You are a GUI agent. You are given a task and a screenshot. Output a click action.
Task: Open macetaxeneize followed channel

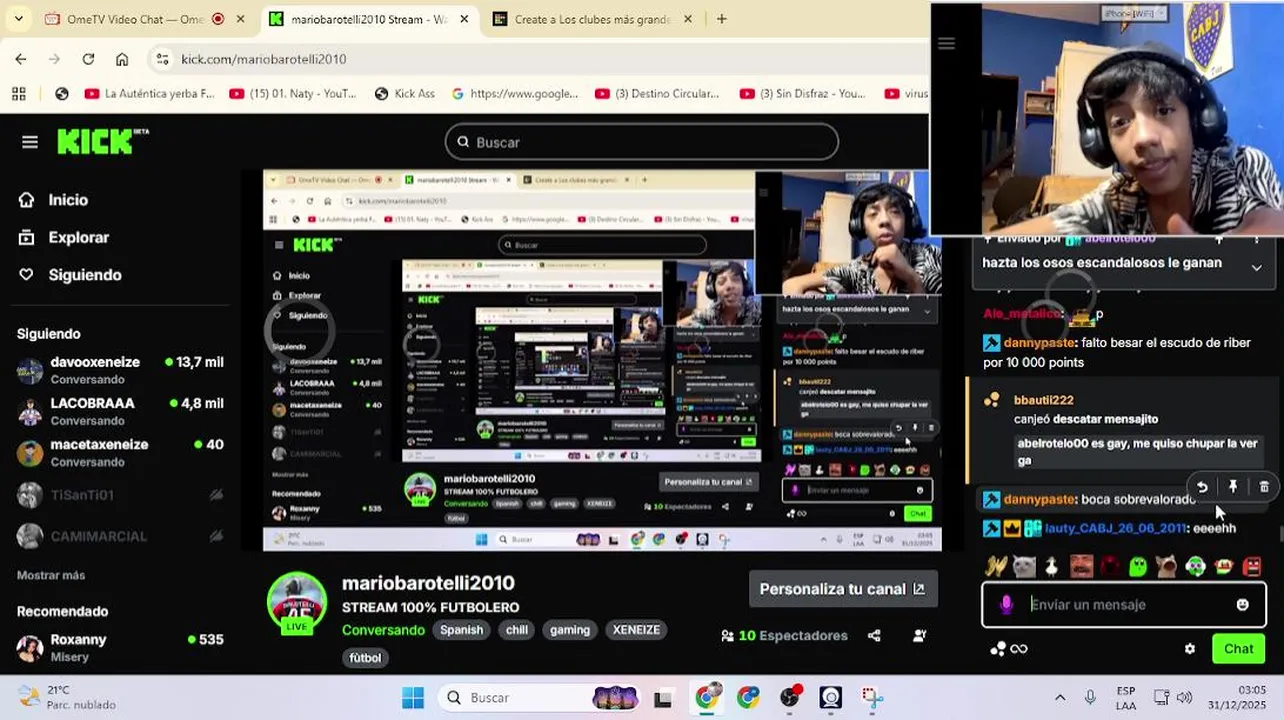point(120,452)
